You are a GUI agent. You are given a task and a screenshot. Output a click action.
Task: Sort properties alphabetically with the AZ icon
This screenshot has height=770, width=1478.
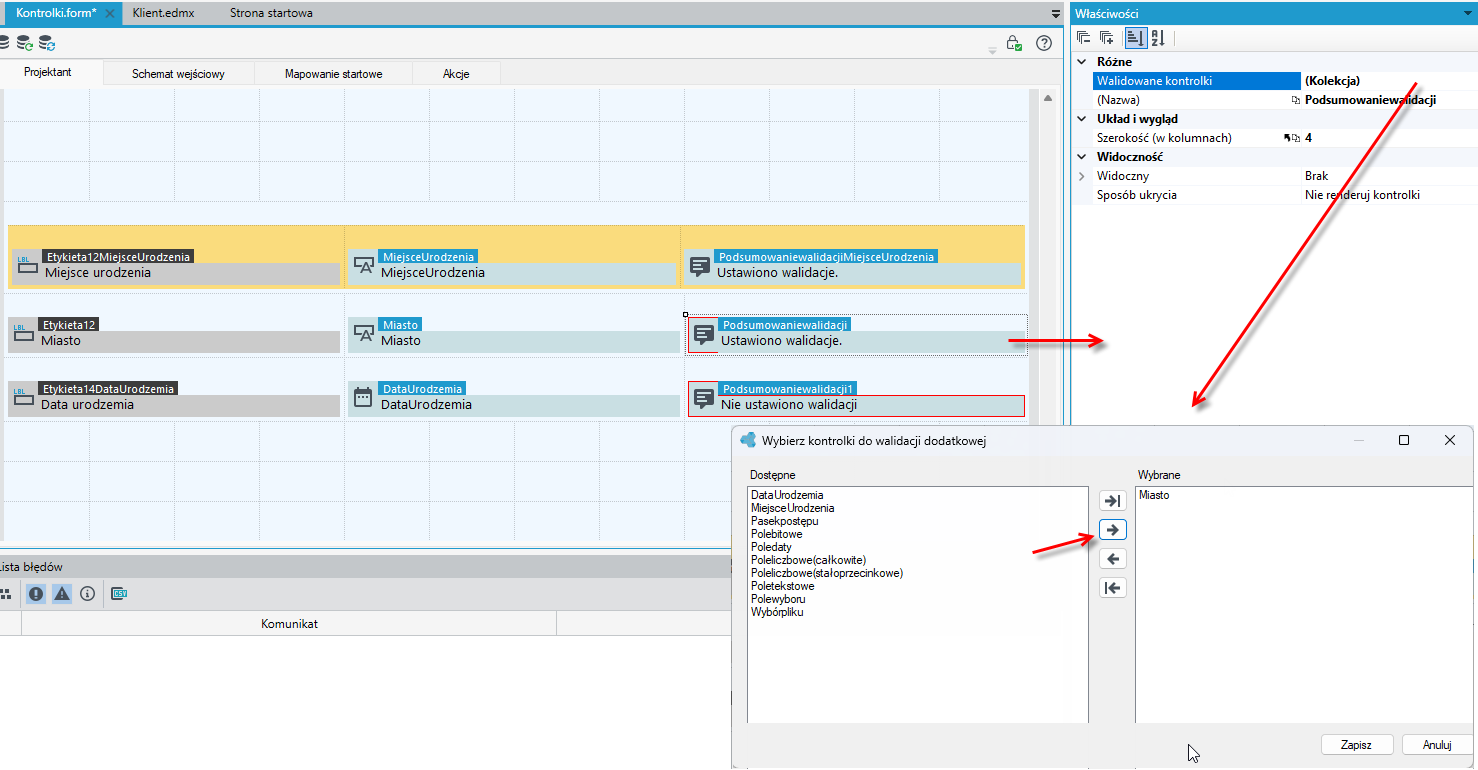pyautogui.click(x=1158, y=38)
